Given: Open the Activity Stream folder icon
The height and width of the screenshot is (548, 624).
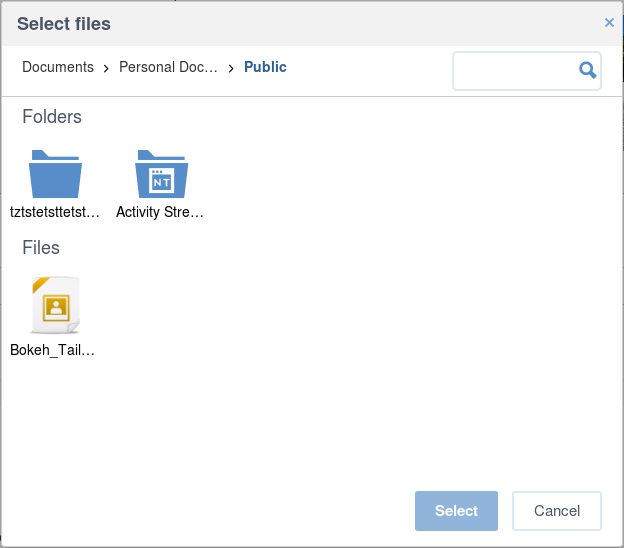Looking at the screenshot, I should [x=161, y=174].
